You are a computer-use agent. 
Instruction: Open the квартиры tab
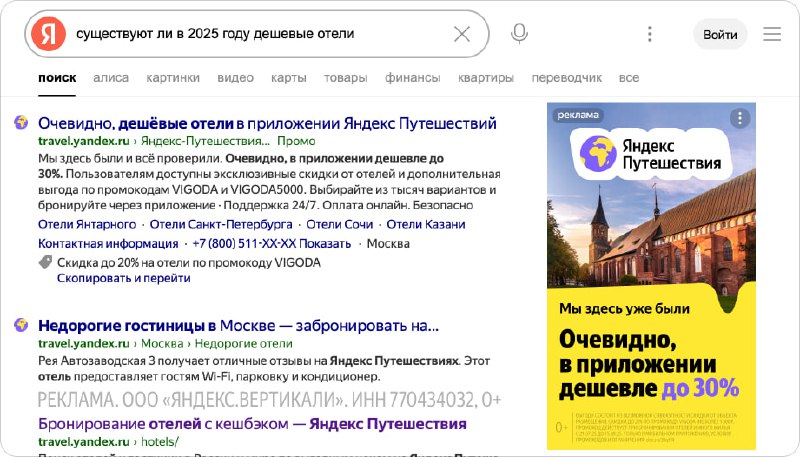pos(486,78)
